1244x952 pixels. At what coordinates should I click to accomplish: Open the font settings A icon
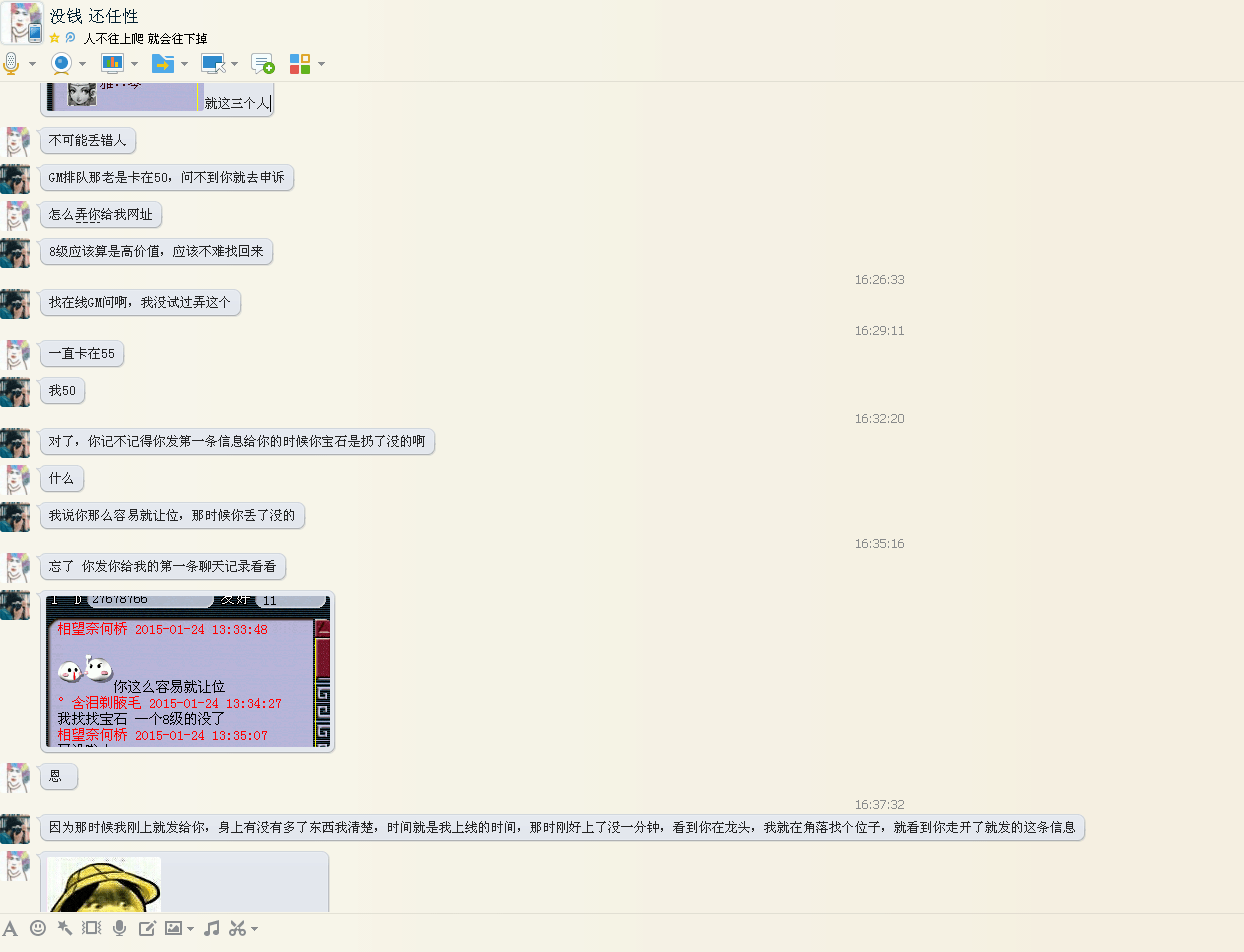[x=10, y=928]
